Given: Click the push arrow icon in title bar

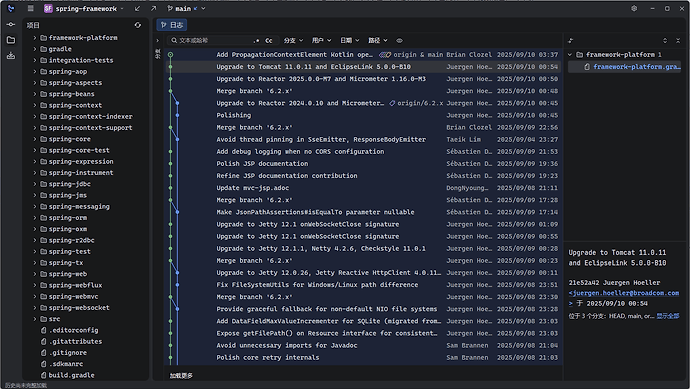Looking at the screenshot, I should (x=153, y=8).
